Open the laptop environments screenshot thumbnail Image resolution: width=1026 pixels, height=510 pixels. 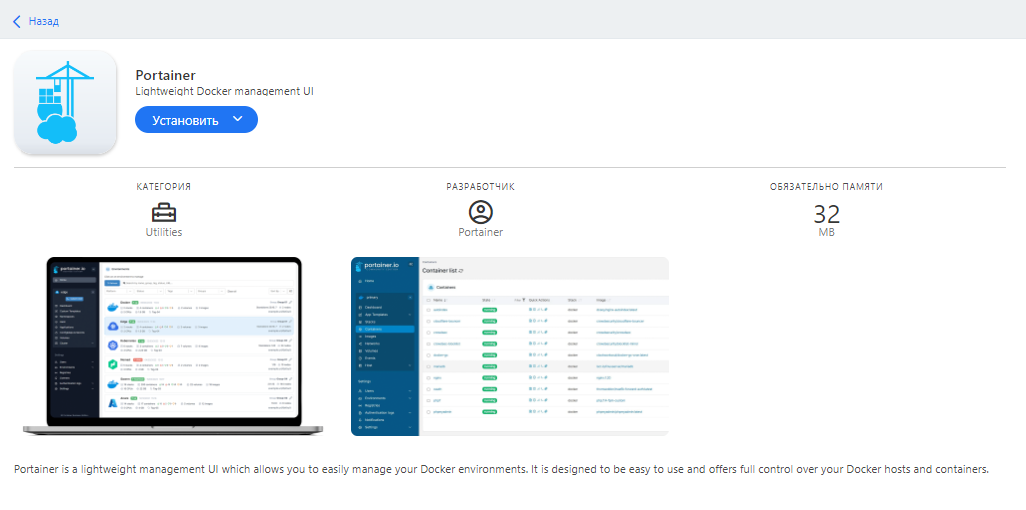click(172, 346)
